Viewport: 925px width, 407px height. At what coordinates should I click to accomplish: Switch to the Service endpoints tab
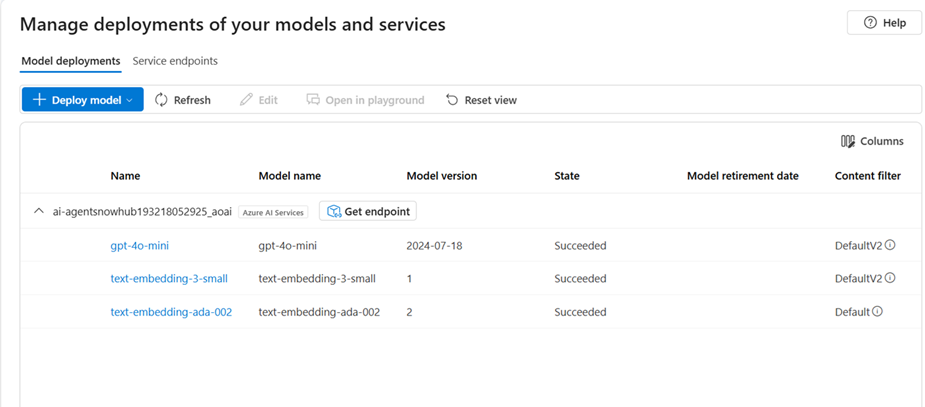175,61
